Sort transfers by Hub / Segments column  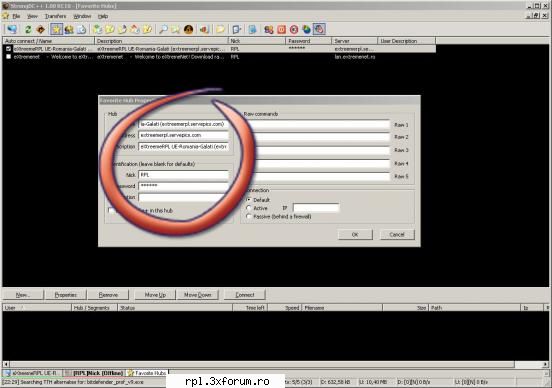(x=94, y=308)
